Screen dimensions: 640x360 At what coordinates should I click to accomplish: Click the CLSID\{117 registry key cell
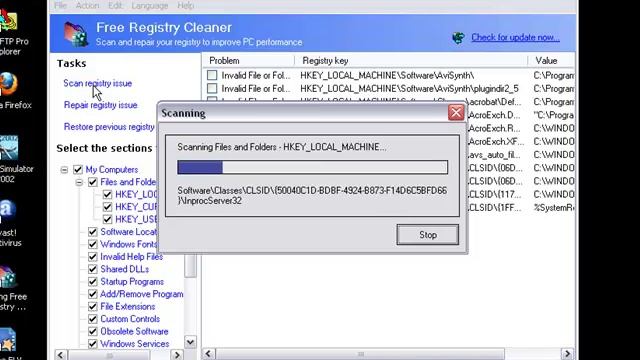click(x=495, y=194)
